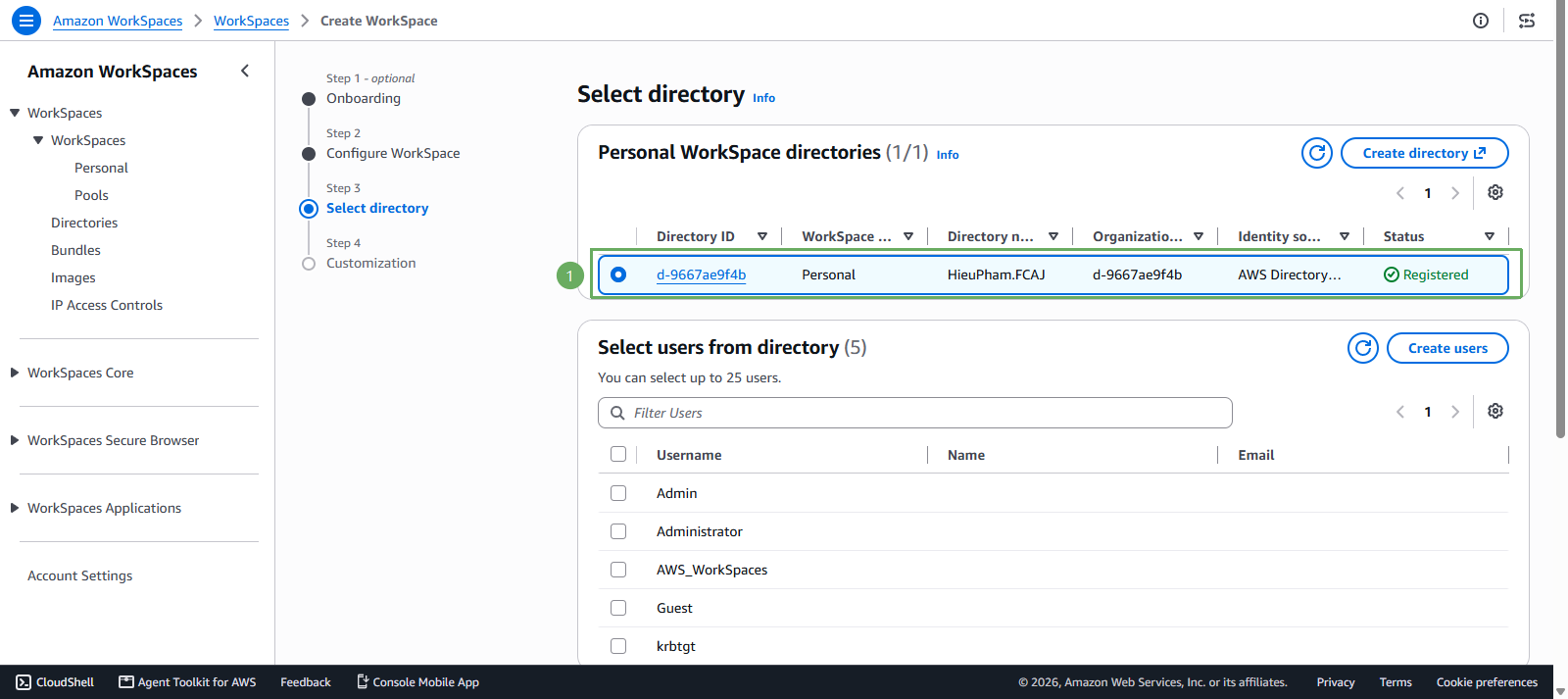Click the HieuPham.FCAJ directory name cell
This screenshot has height=699, width=1568.
coord(996,275)
